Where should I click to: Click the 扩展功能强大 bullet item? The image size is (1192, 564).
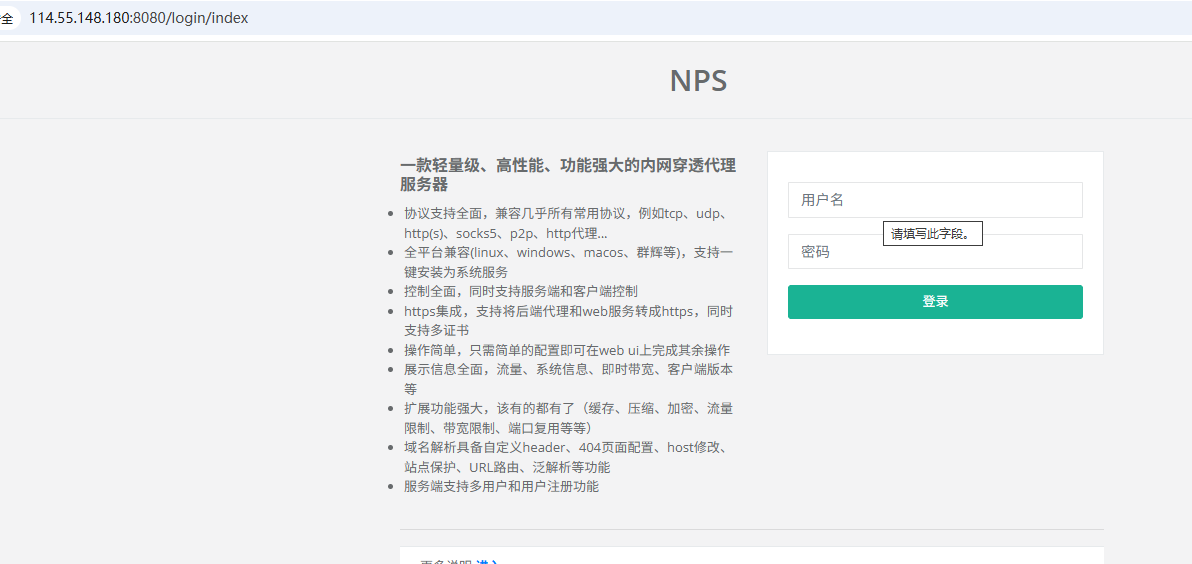pyautogui.click(x=567, y=418)
